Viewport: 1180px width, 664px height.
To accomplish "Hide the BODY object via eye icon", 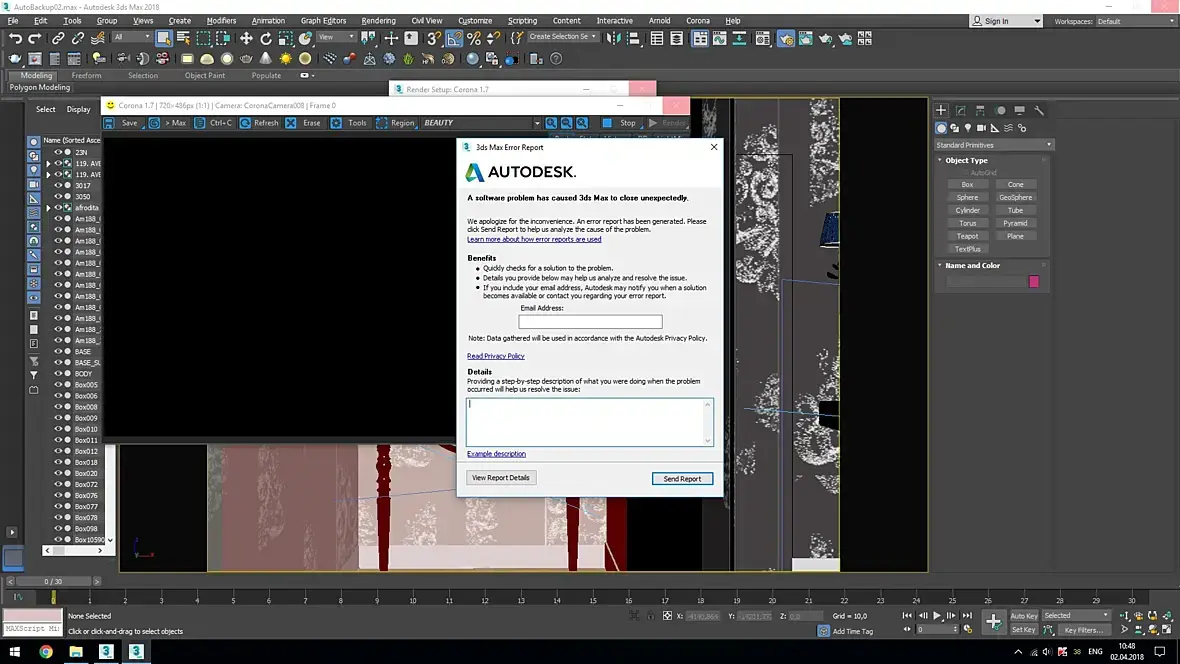I will click(x=58, y=373).
